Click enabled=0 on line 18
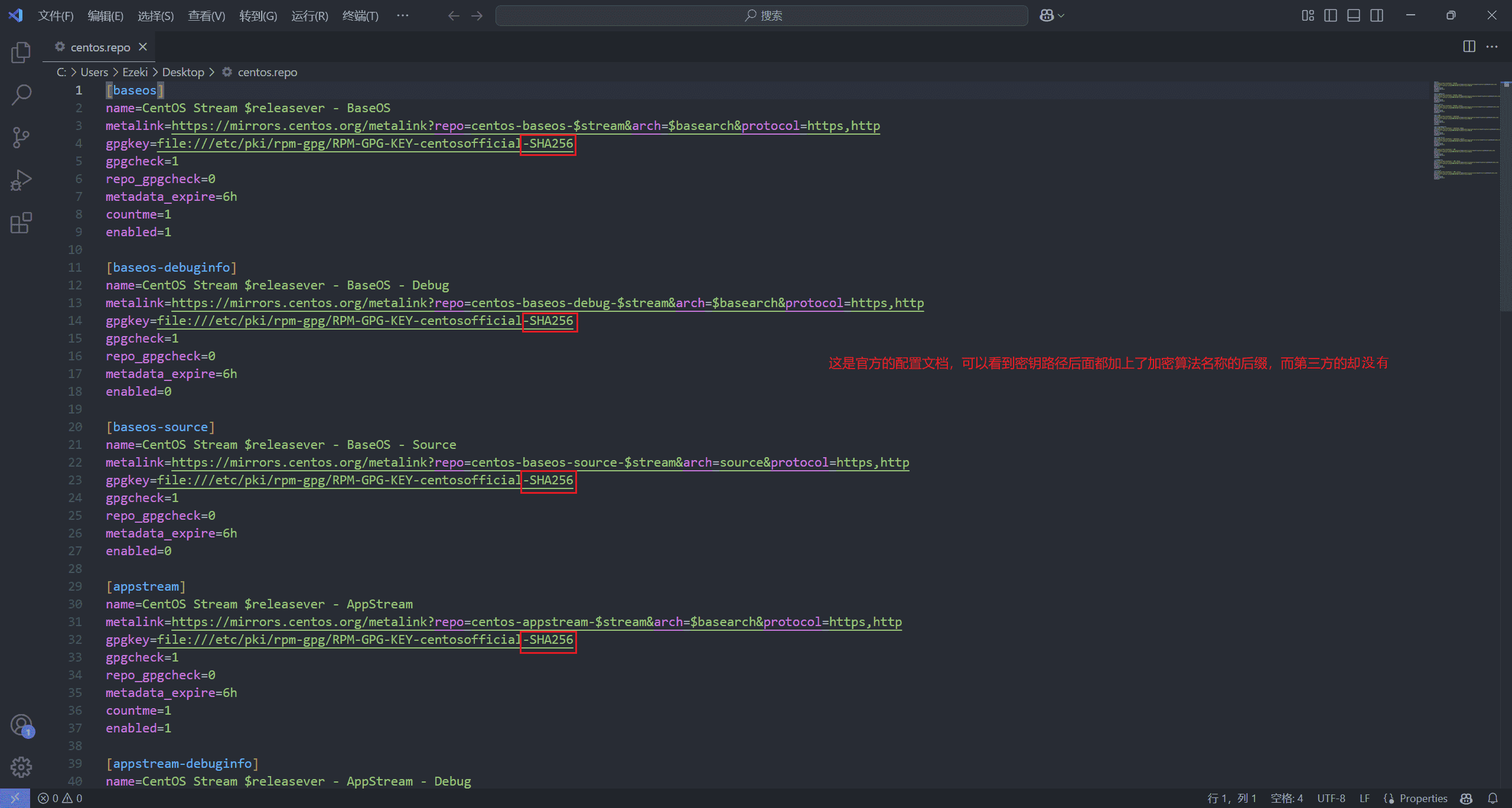1512x808 pixels. click(138, 392)
